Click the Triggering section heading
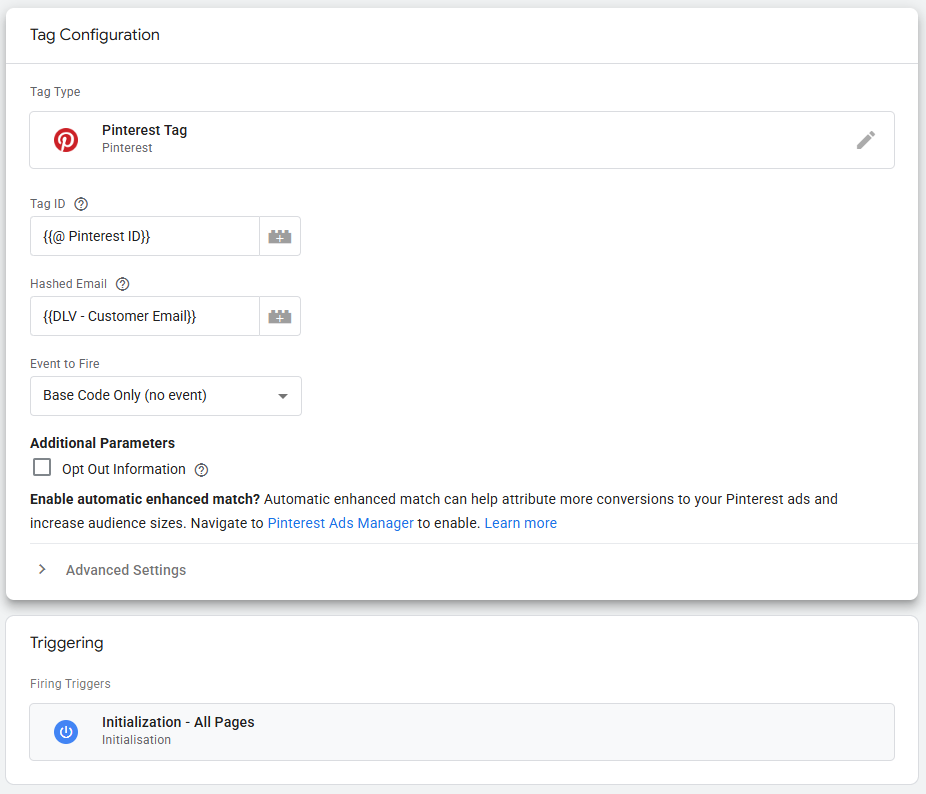 67,643
